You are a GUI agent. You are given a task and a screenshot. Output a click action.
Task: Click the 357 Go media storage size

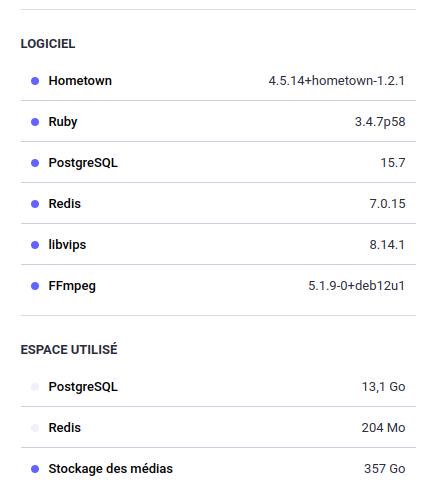coord(385,469)
